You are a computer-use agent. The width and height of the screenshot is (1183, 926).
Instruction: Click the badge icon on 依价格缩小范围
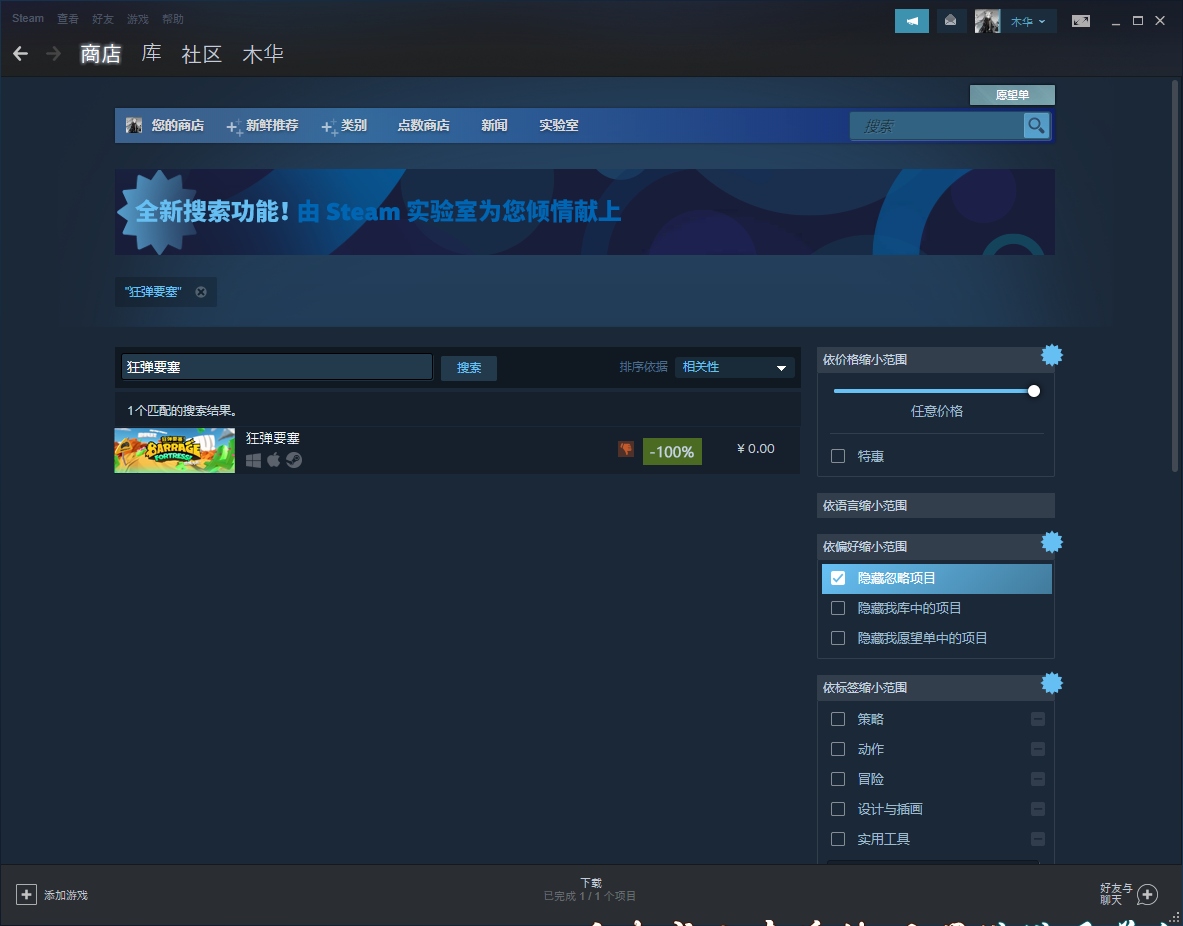(x=1052, y=355)
